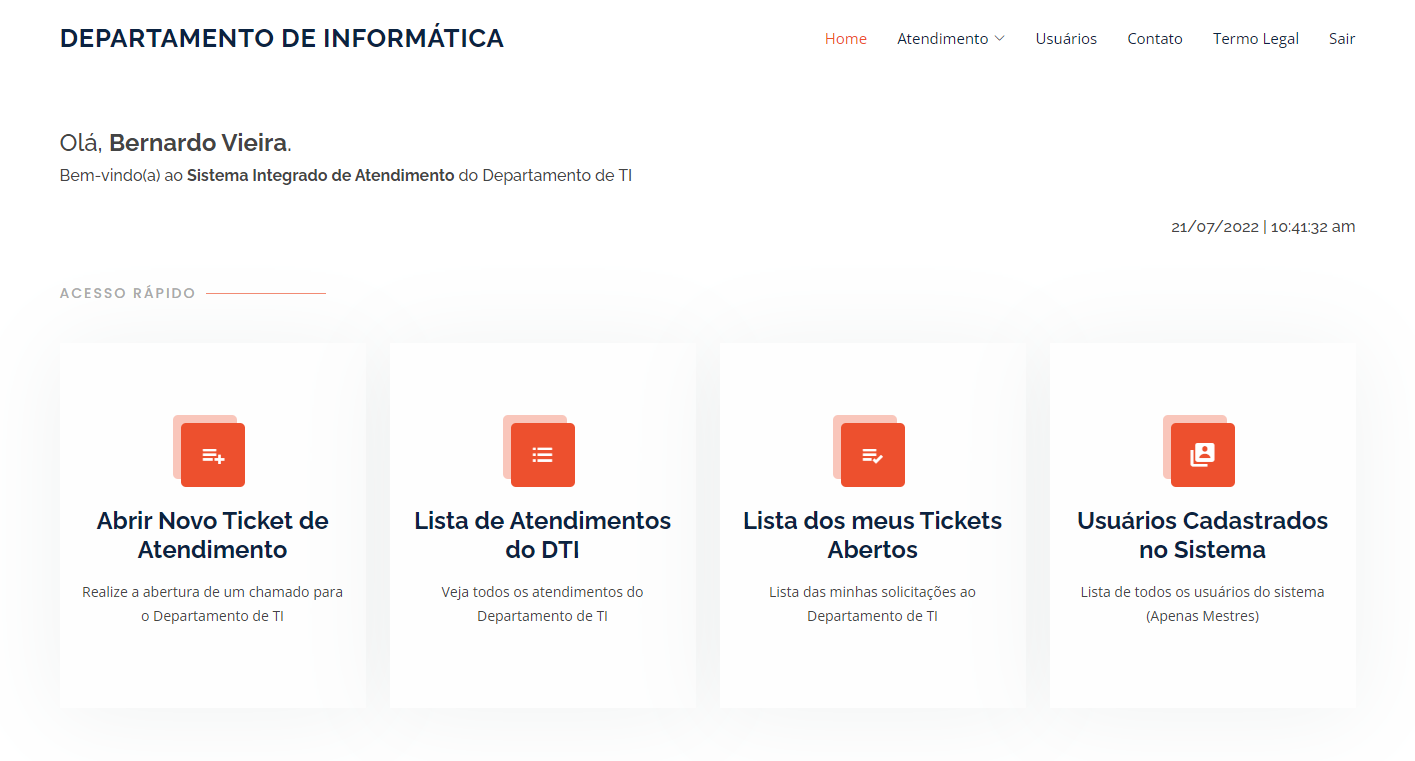Click the 'Veja todos os atendimentos' description text

(543, 604)
